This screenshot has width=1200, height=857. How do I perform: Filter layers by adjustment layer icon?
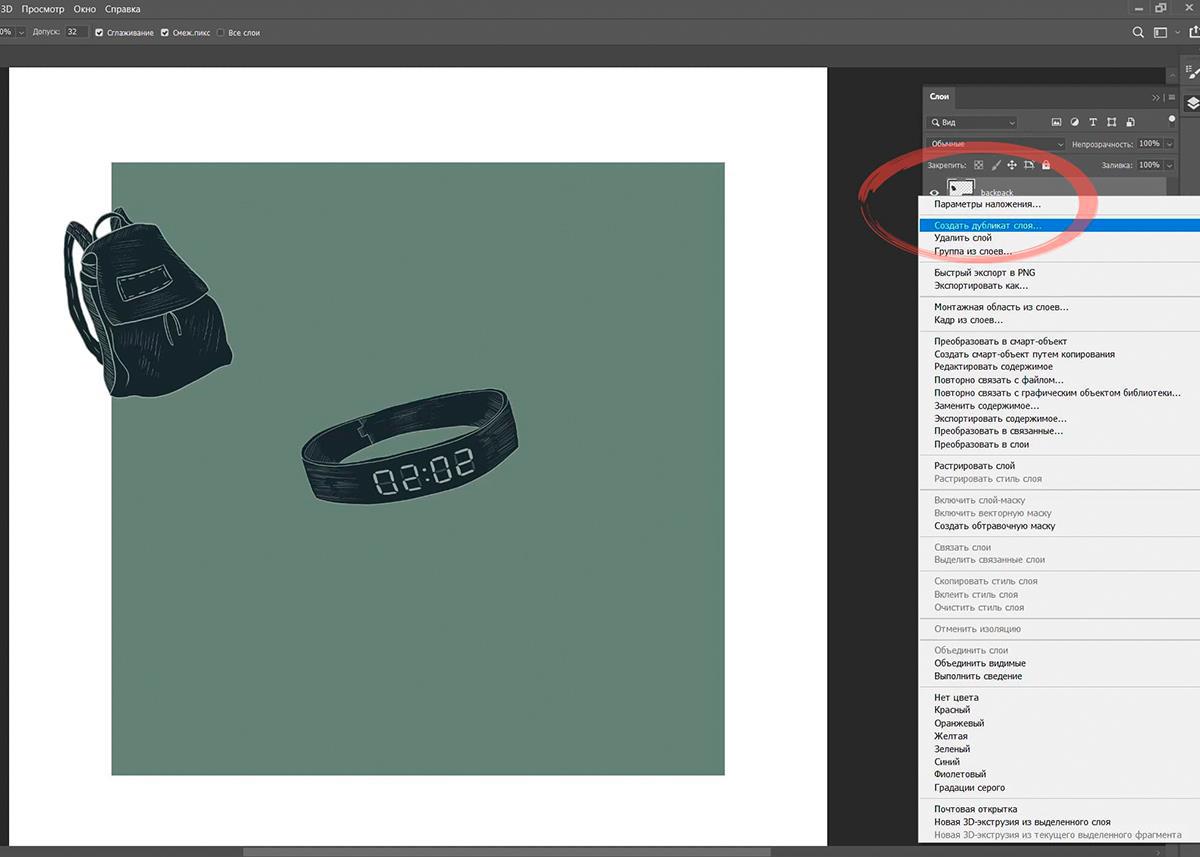1075,122
